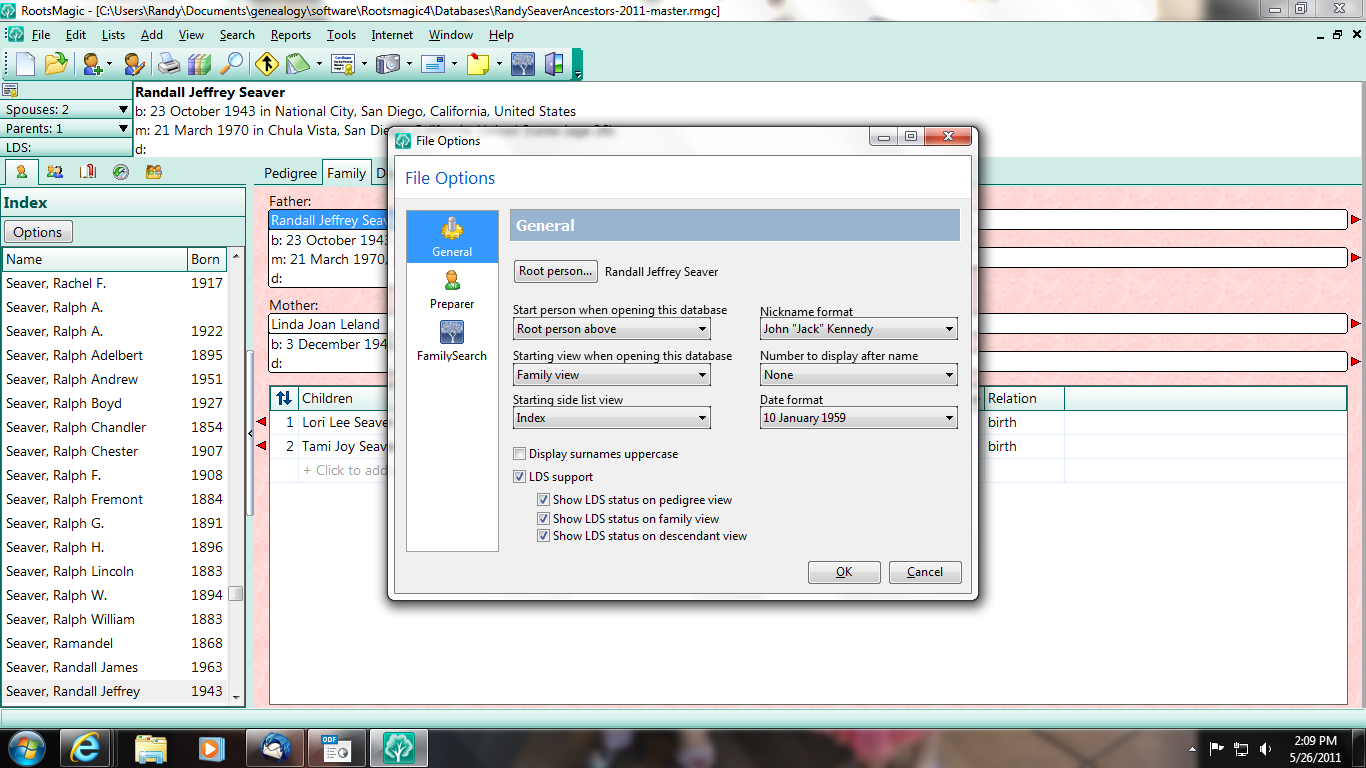Image resolution: width=1366 pixels, height=768 pixels.
Task: Toggle Show LDS status on family view
Action: click(544, 519)
